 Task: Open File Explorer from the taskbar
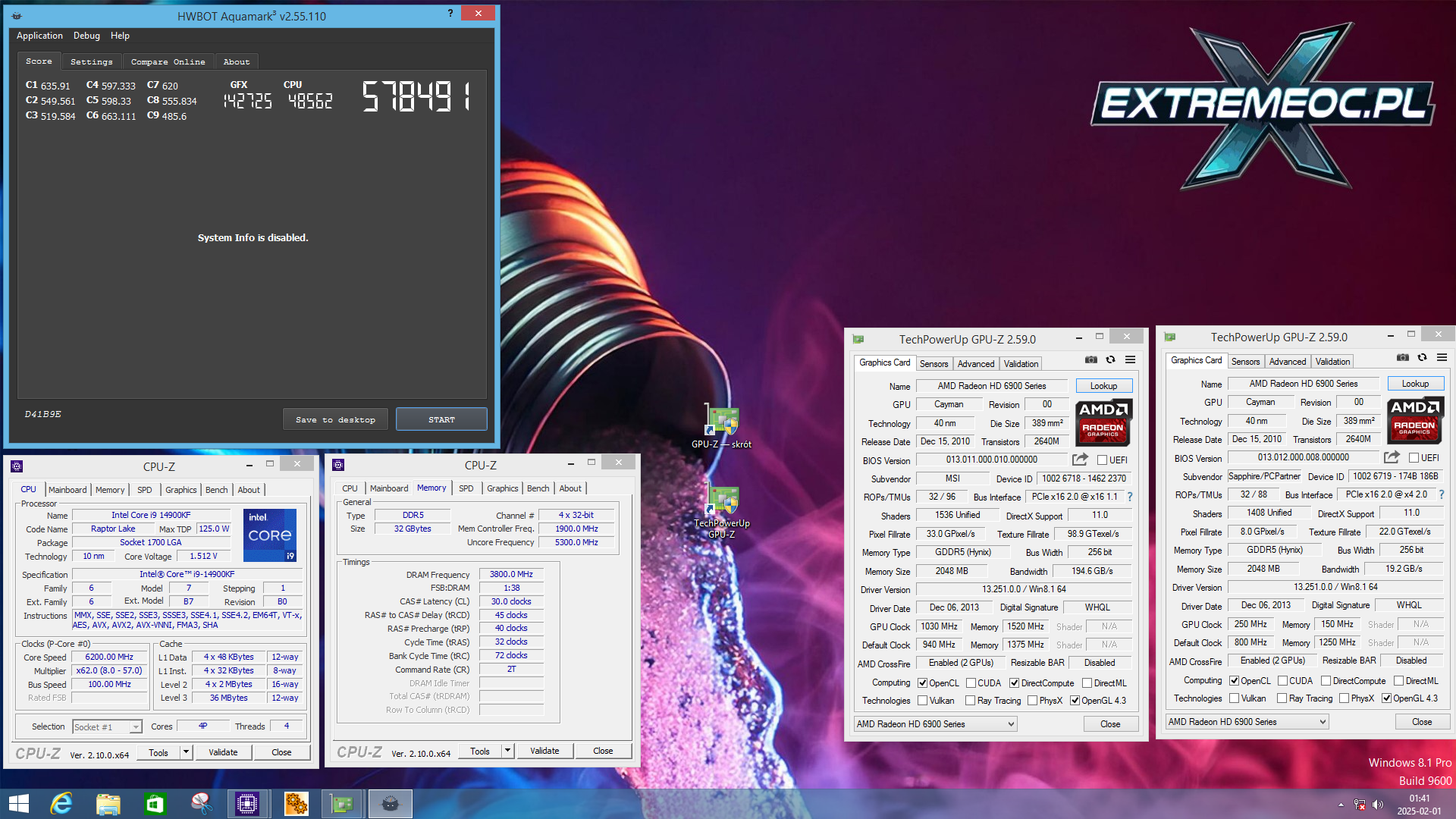tap(108, 804)
